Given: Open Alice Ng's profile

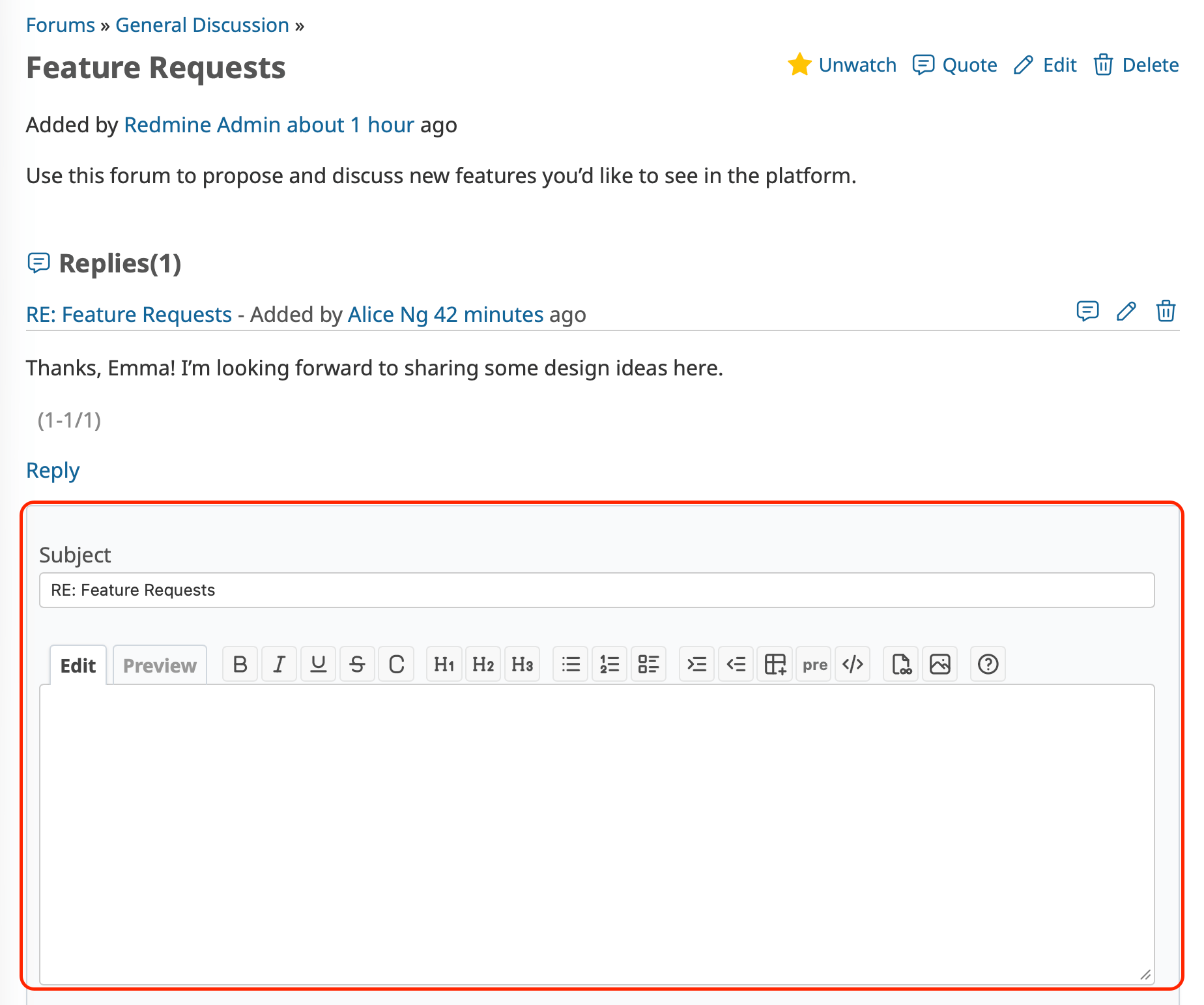Looking at the screenshot, I should [x=387, y=314].
